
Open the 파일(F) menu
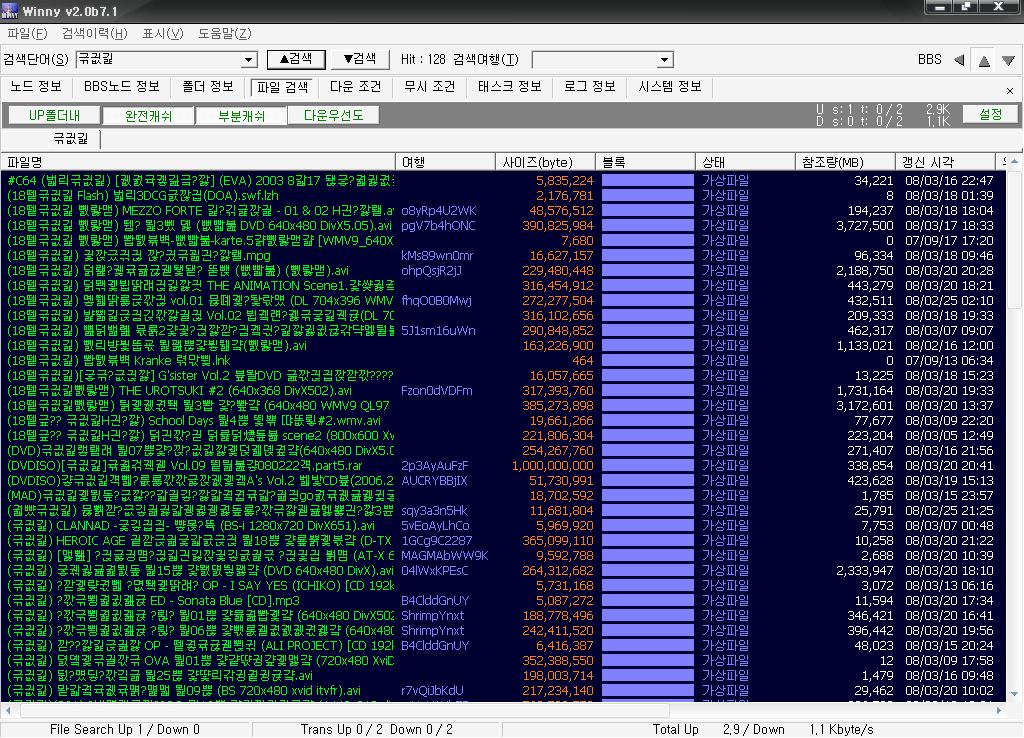tap(27, 33)
